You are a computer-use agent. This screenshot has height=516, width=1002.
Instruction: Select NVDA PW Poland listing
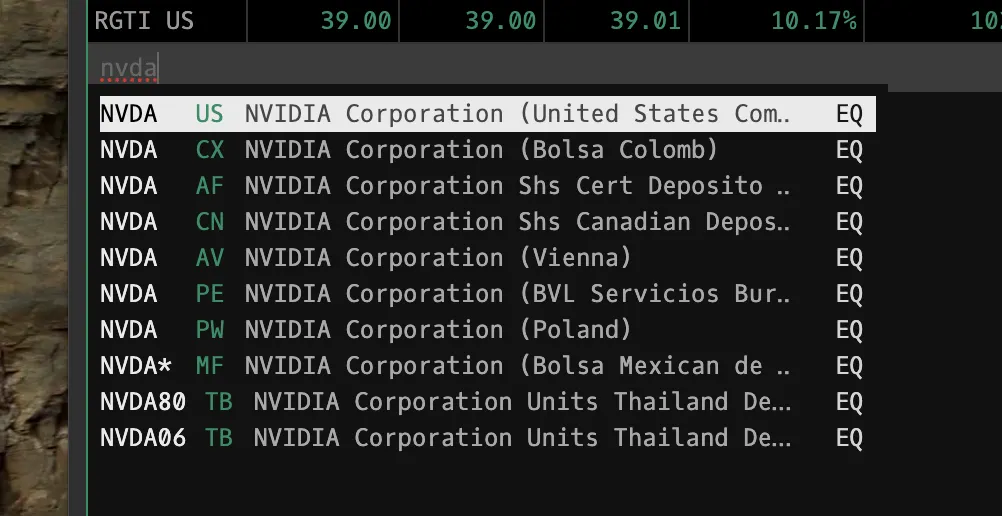[488, 330]
